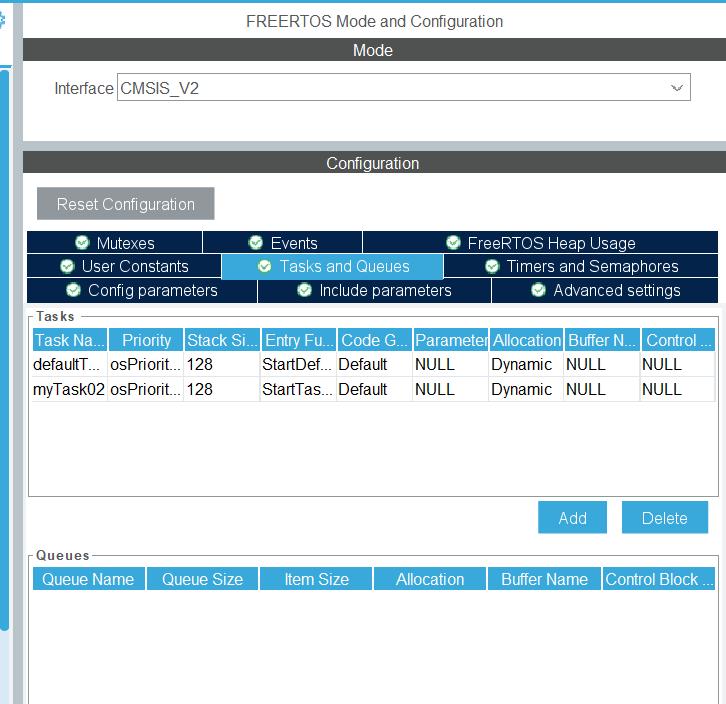
Task: Click stack size 128 in myTask02 row
Action: click(222, 389)
